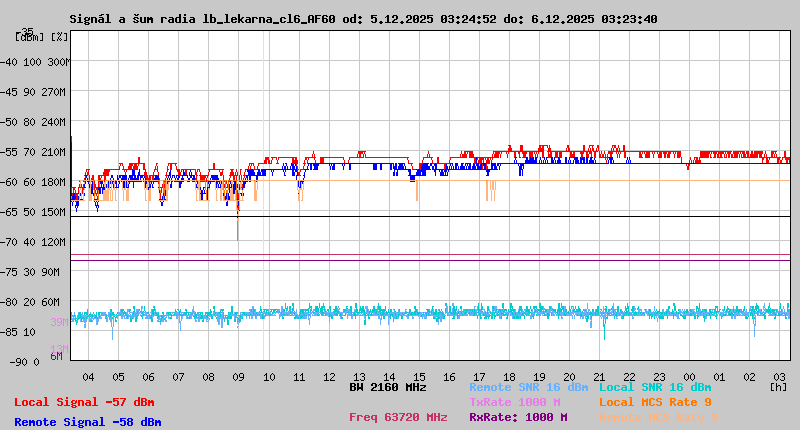Click the [h] hour unit label

point(778,386)
